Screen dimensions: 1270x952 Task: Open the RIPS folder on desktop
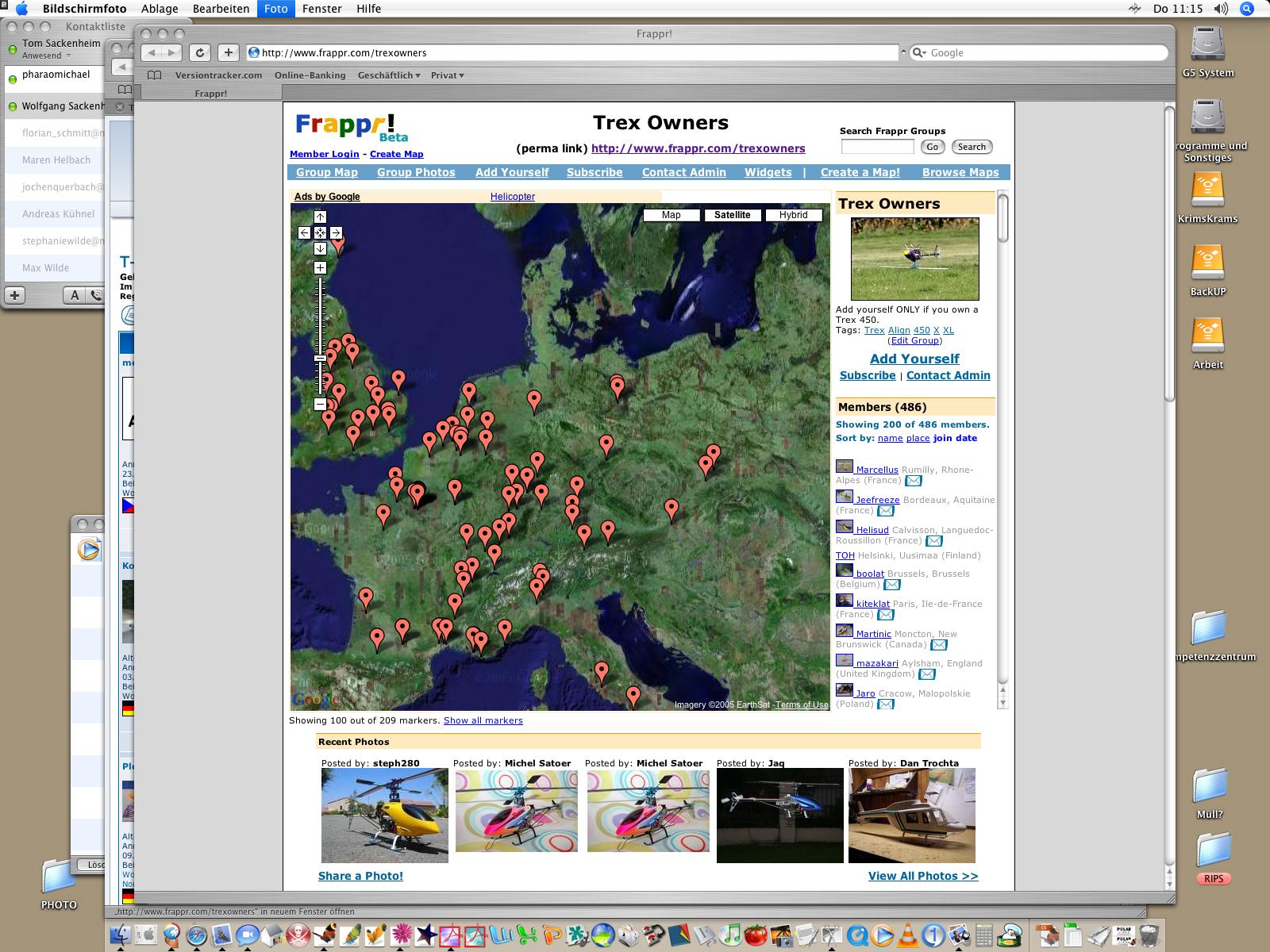[1213, 851]
